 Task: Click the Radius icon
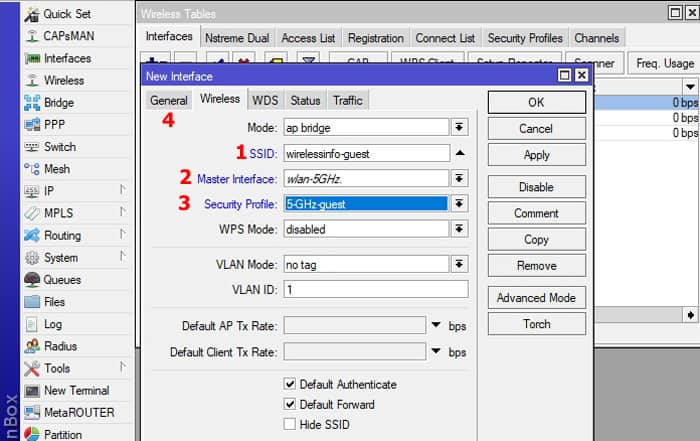[x=32, y=346]
